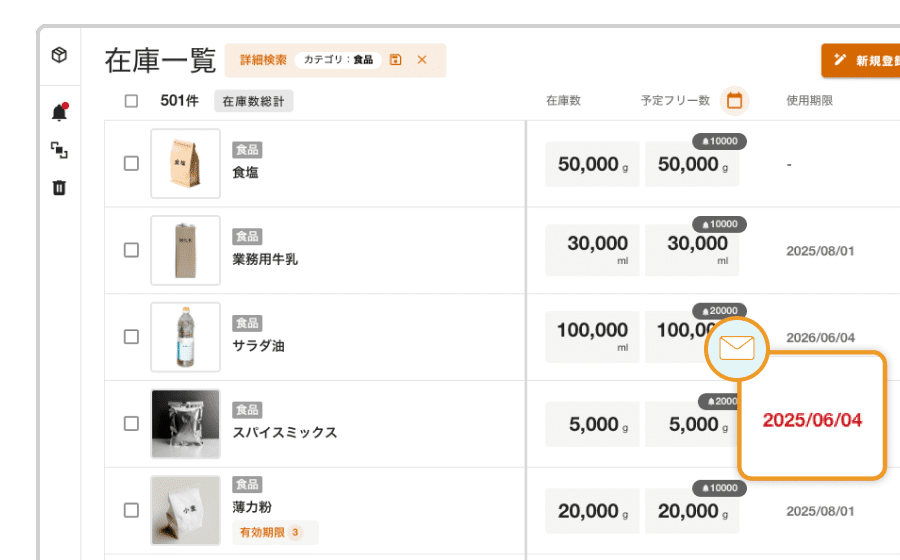Open notifications bell in the sidebar
This screenshot has height=560, width=900.
pos(59,112)
